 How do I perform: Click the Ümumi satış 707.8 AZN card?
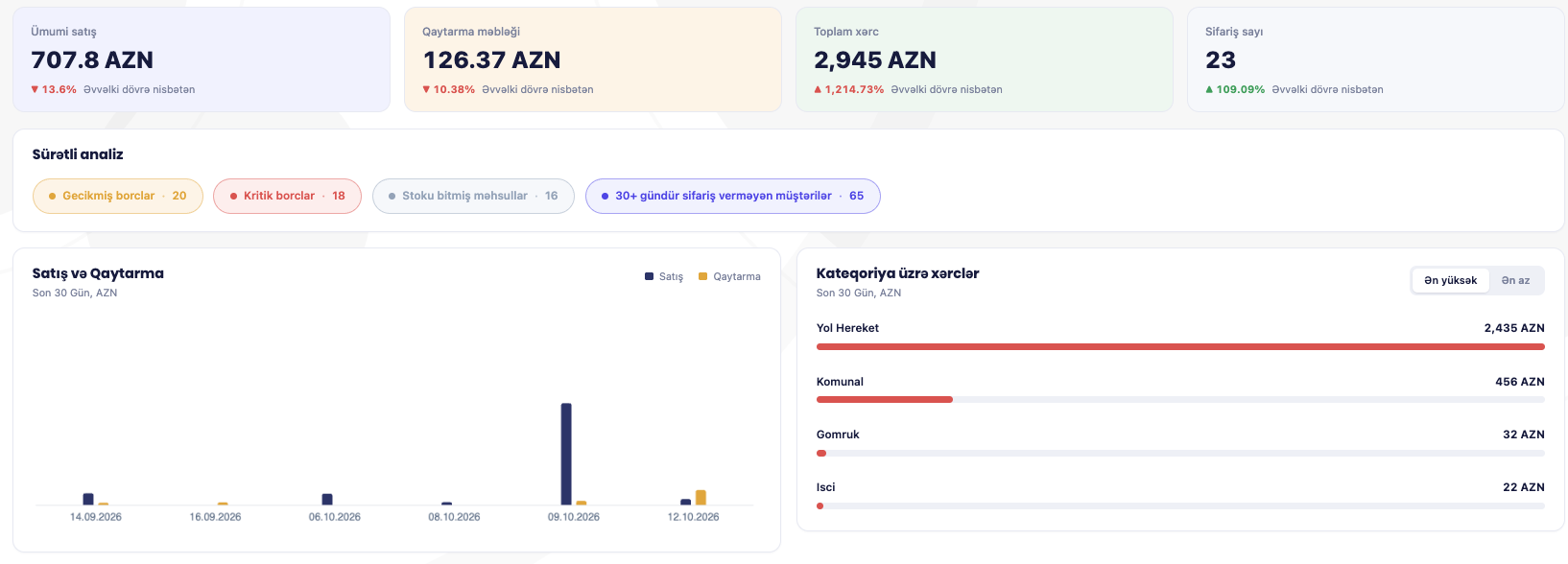pyautogui.click(x=202, y=59)
